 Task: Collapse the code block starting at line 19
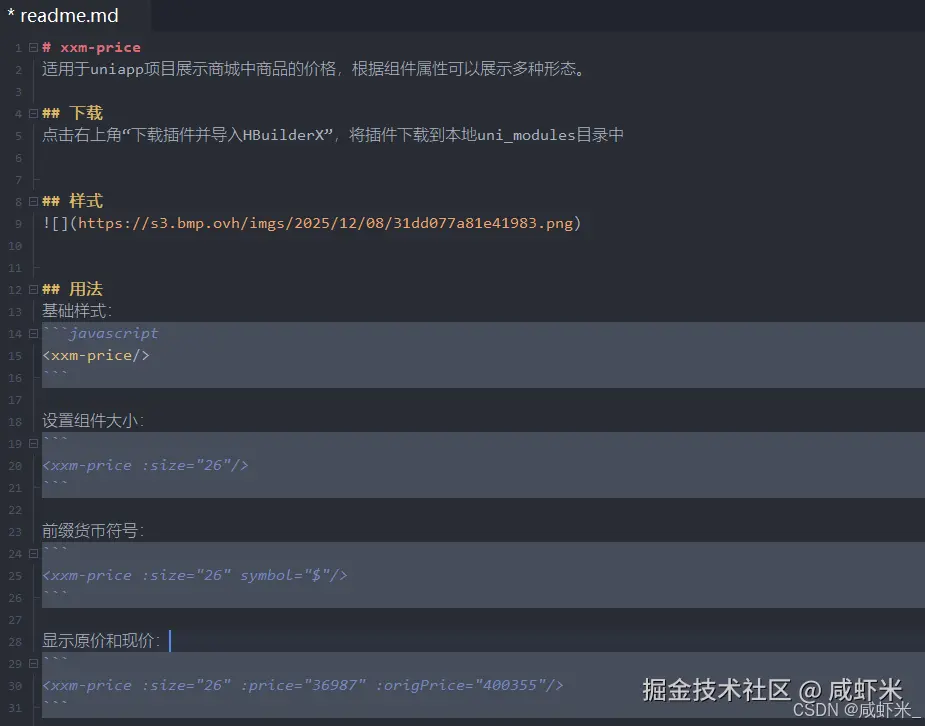click(31, 443)
